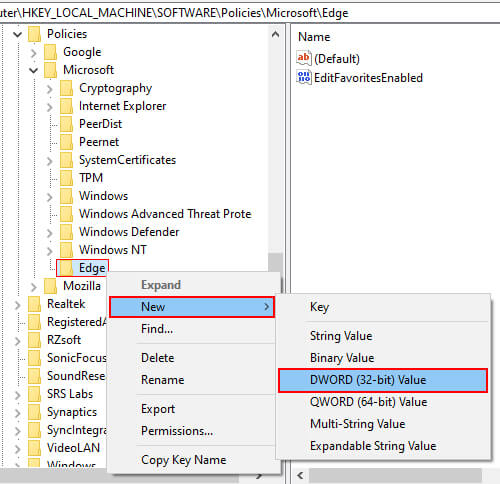The height and width of the screenshot is (484, 500).
Task: Expand the Internet Explorer tree node
Action: point(49,106)
